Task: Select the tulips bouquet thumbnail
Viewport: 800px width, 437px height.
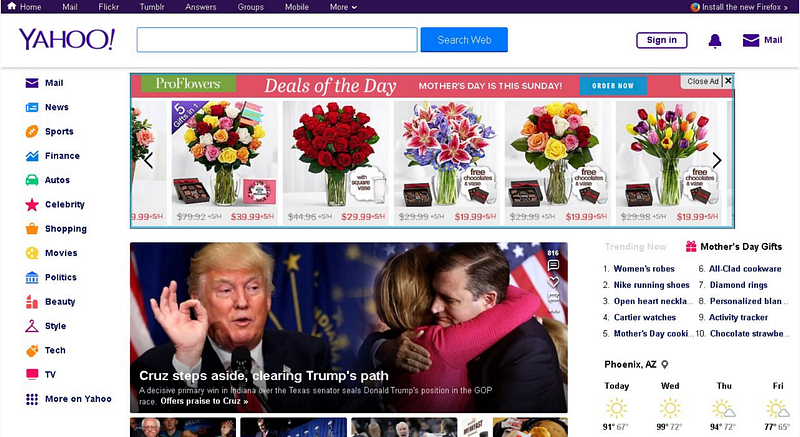Action: [x=668, y=162]
